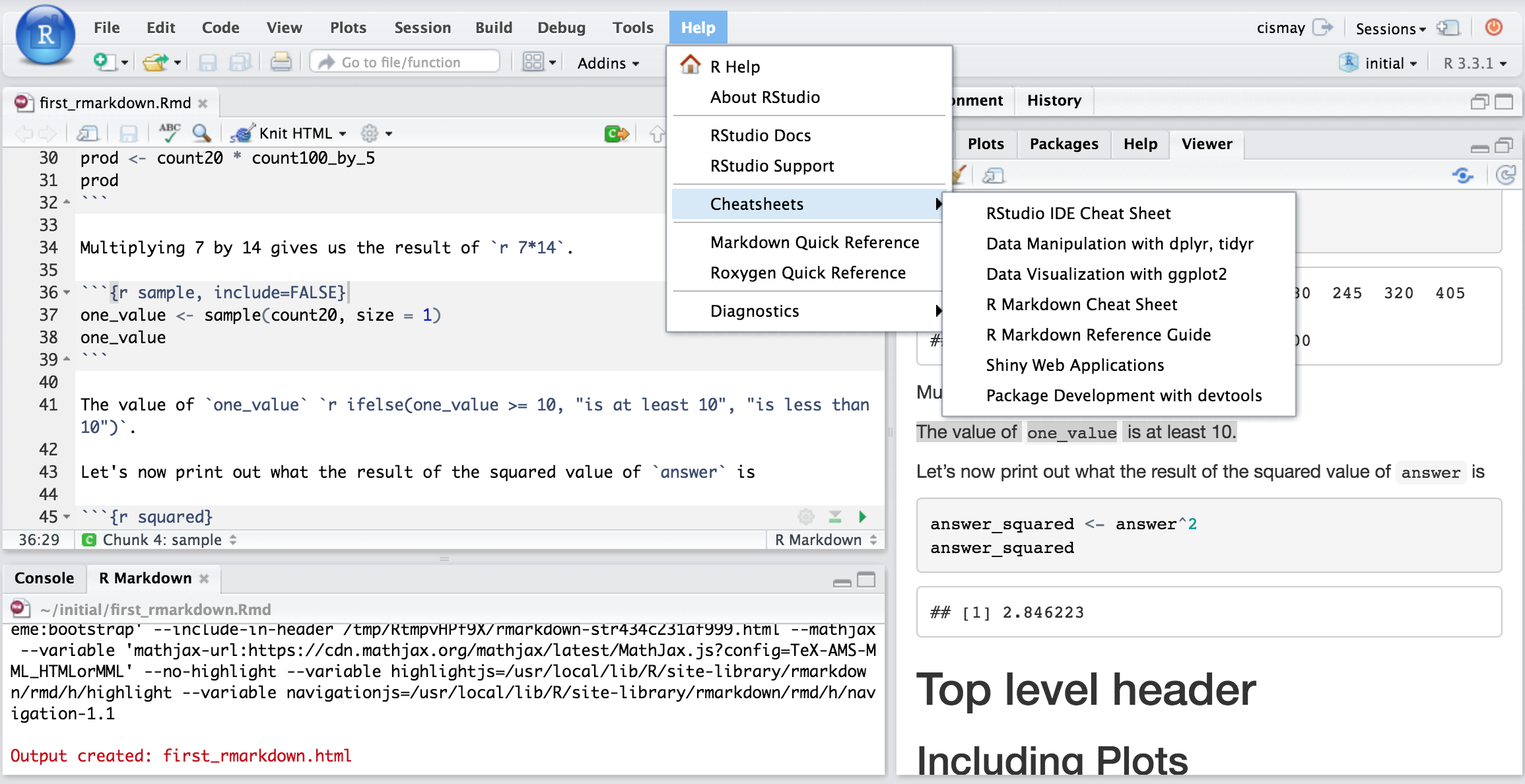The height and width of the screenshot is (784, 1525).
Task: Click the run chunk arrow icon
Action: (x=862, y=516)
